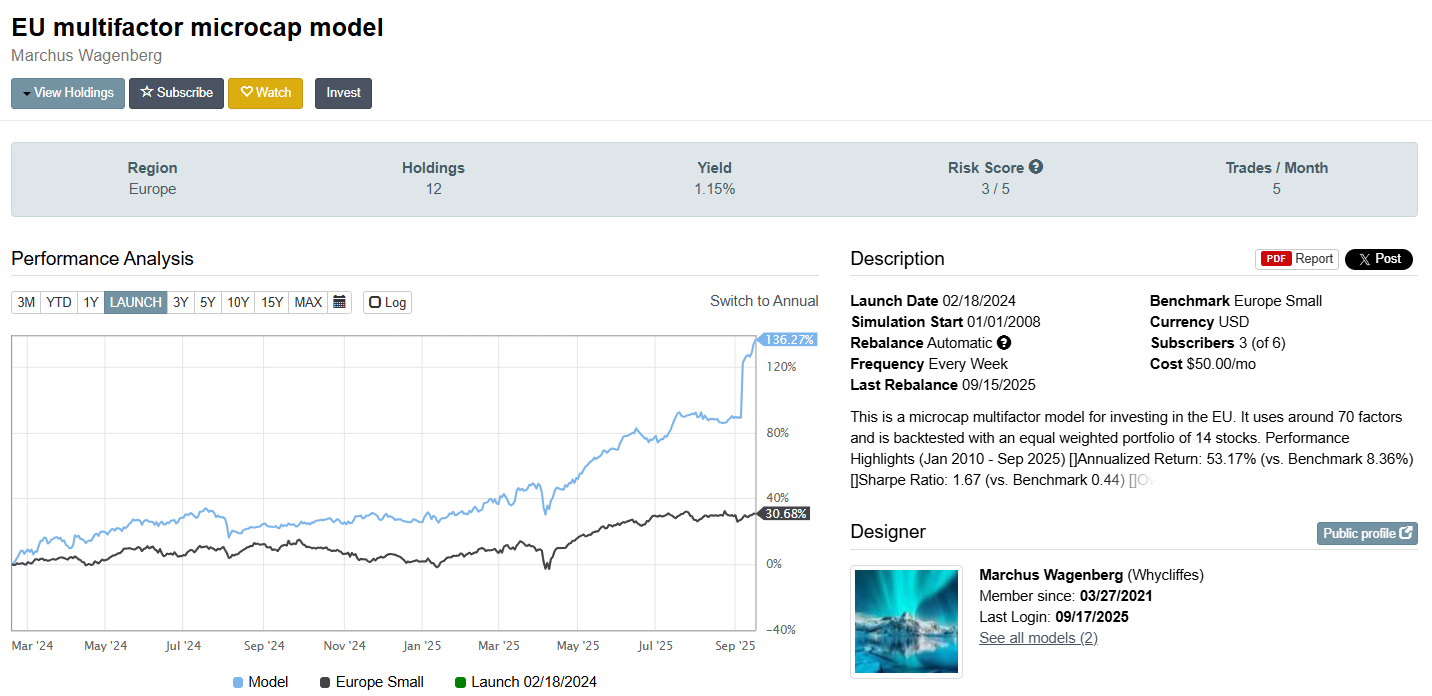Enable the Log scale checkbox
The image size is (1432, 696).
tap(387, 302)
